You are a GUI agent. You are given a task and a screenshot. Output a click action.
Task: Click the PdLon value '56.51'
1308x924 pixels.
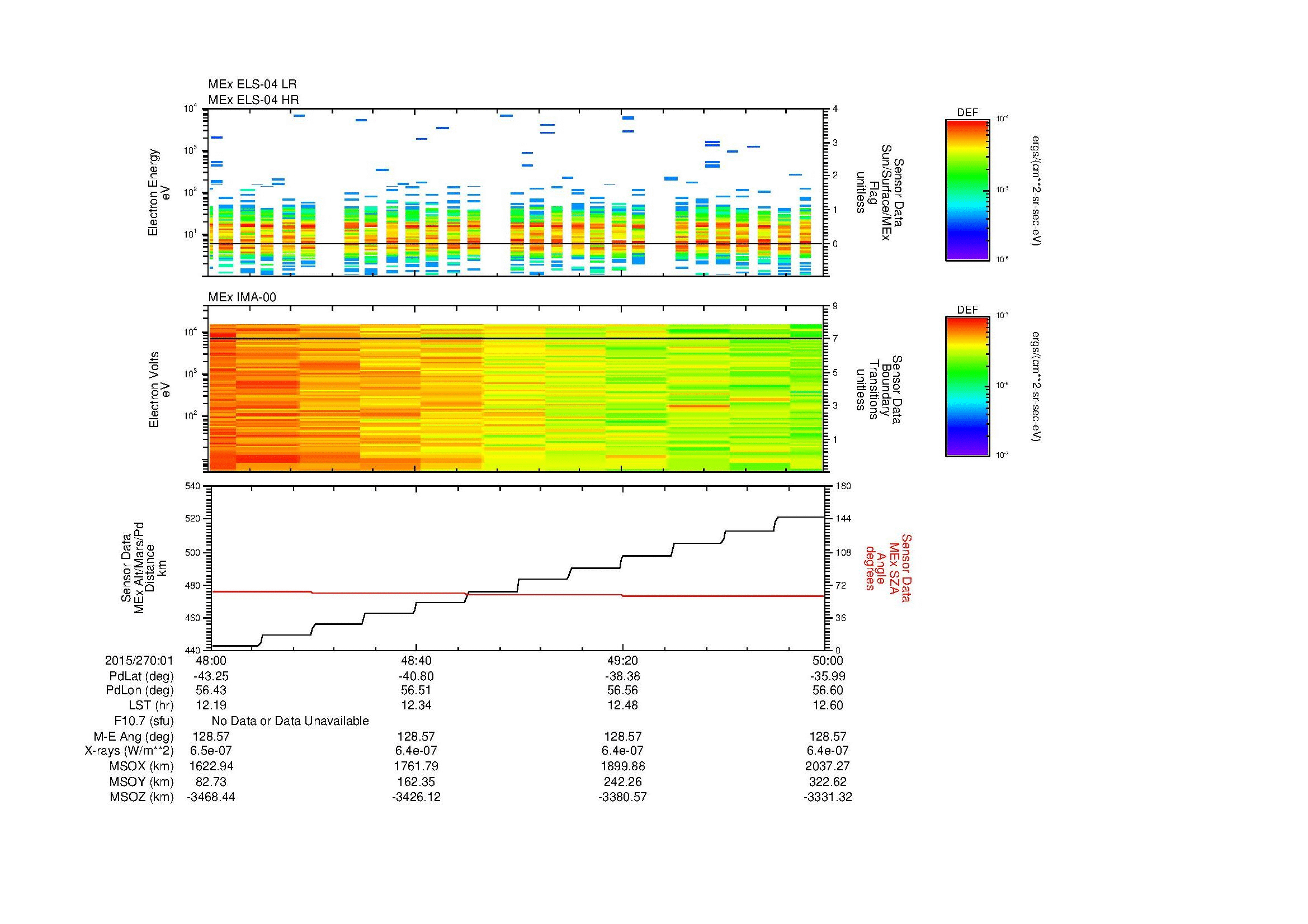pos(417,690)
